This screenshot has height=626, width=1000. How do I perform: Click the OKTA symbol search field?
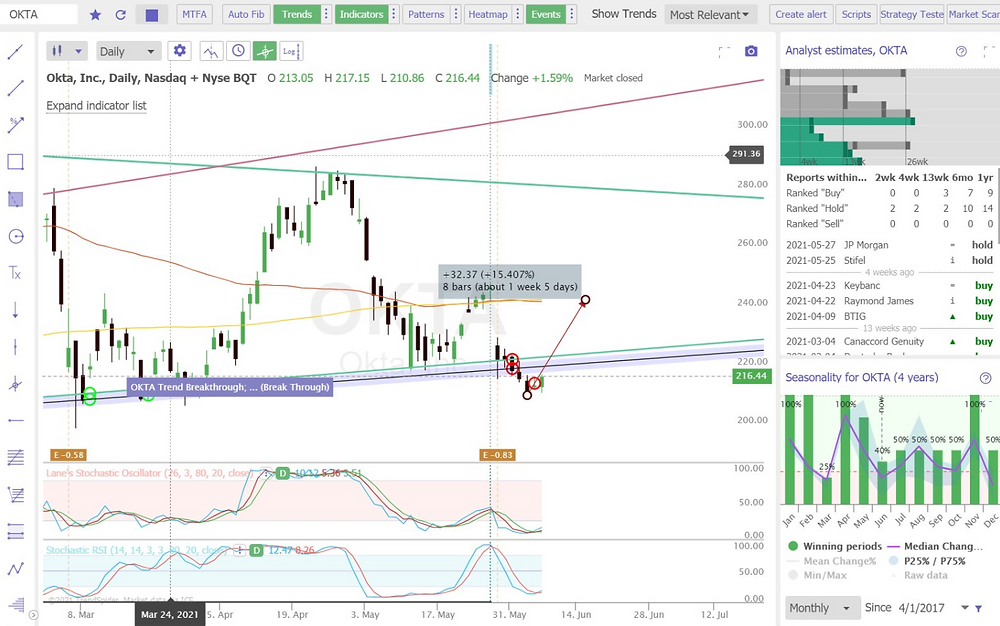(x=40, y=14)
